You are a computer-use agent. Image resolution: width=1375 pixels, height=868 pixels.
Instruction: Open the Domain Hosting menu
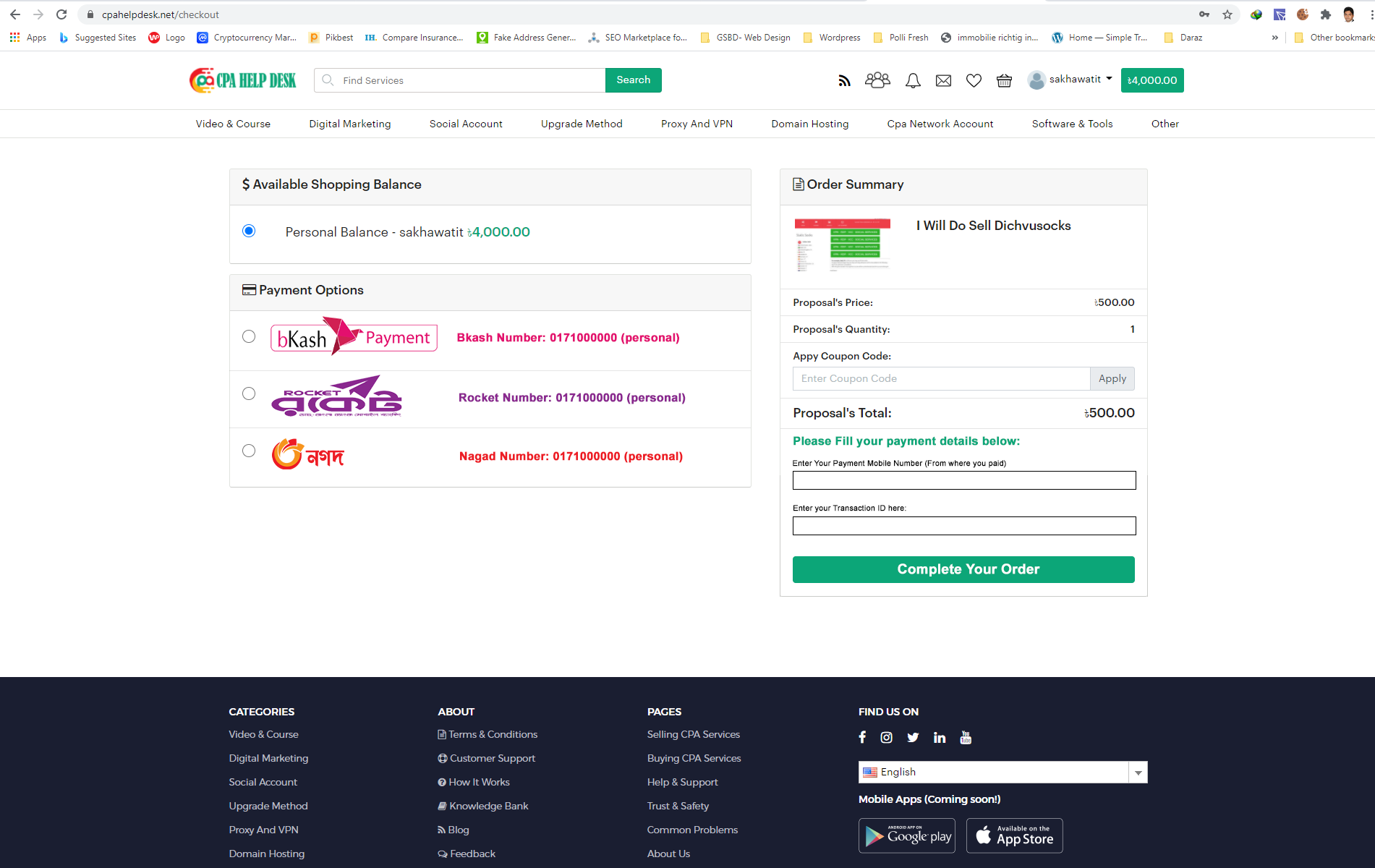point(809,124)
